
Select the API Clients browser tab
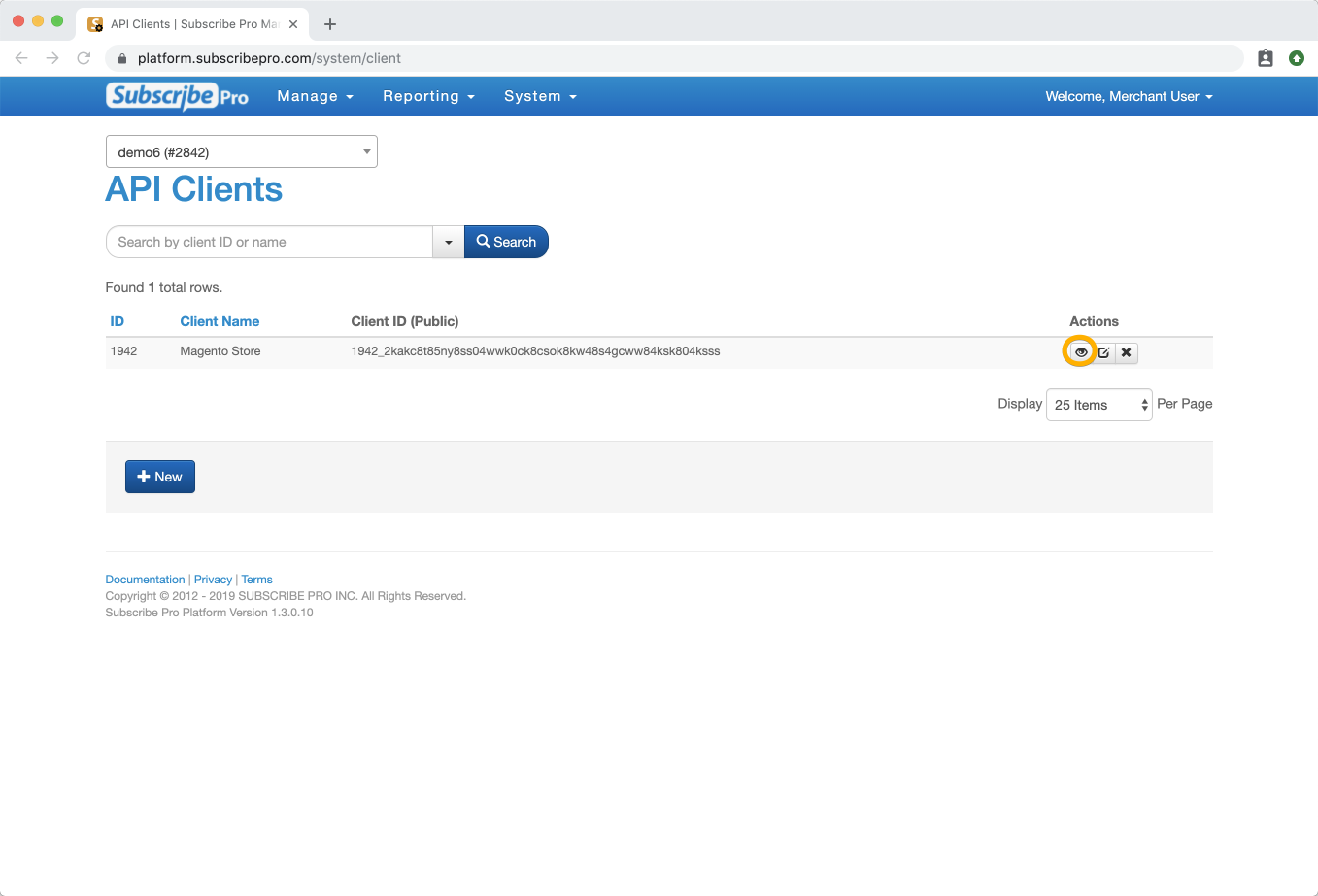(x=192, y=24)
